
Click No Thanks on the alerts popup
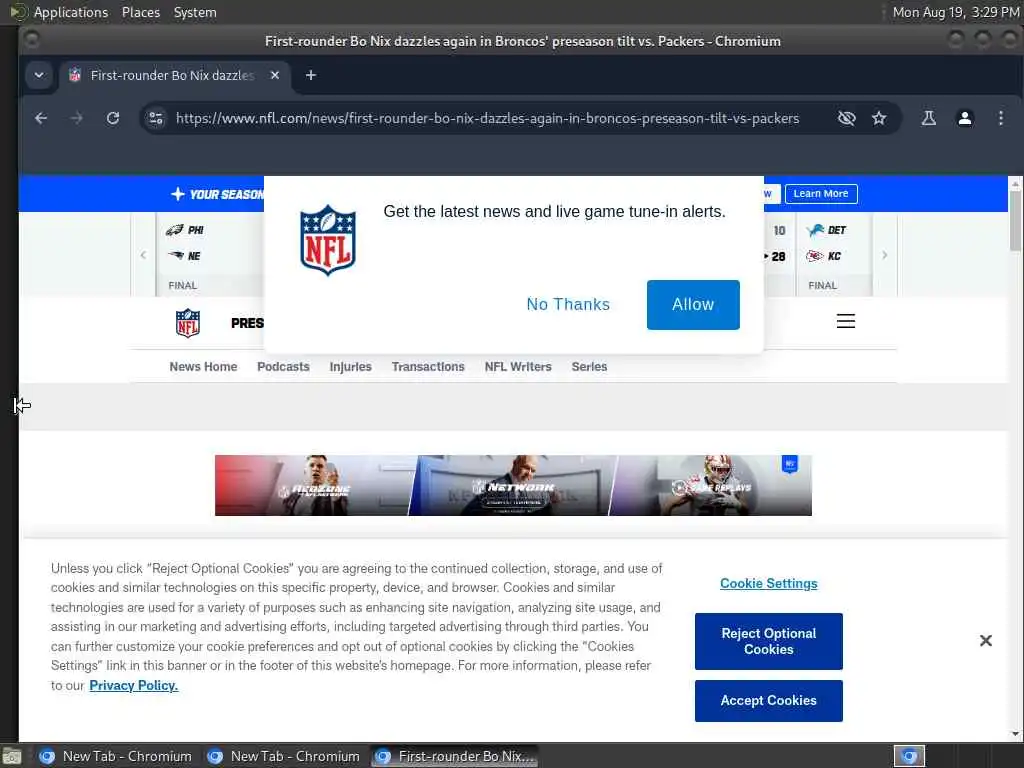point(568,304)
